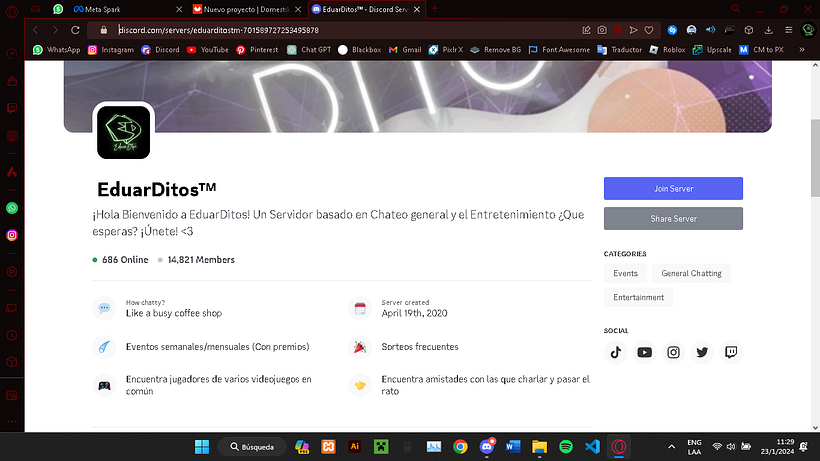Open the YouTube social link icon

coord(644,352)
